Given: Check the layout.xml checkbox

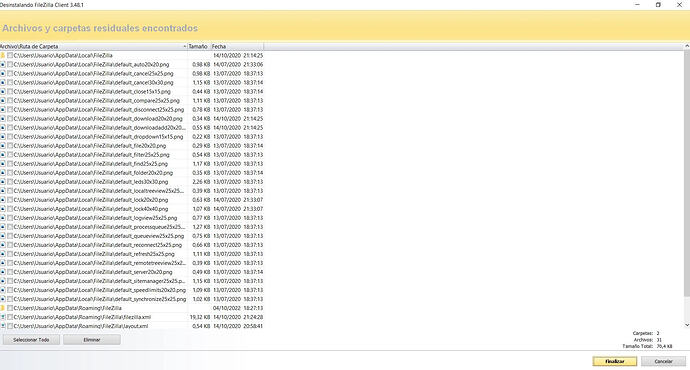Looking at the screenshot, I should (x=10, y=326).
